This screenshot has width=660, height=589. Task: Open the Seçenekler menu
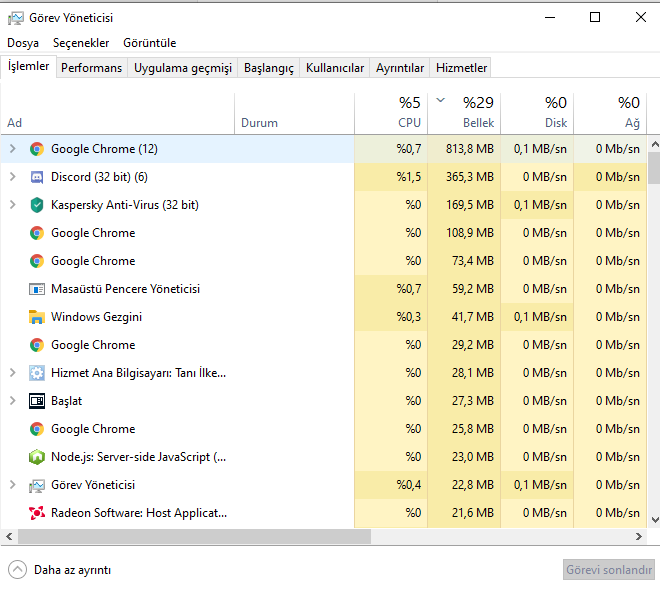(x=81, y=43)
